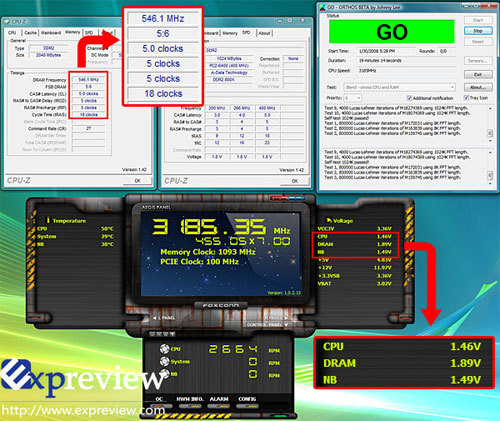Click the Exit button in ORTHOS
Viewport: 500px width, 421px height.
(478, 74)
